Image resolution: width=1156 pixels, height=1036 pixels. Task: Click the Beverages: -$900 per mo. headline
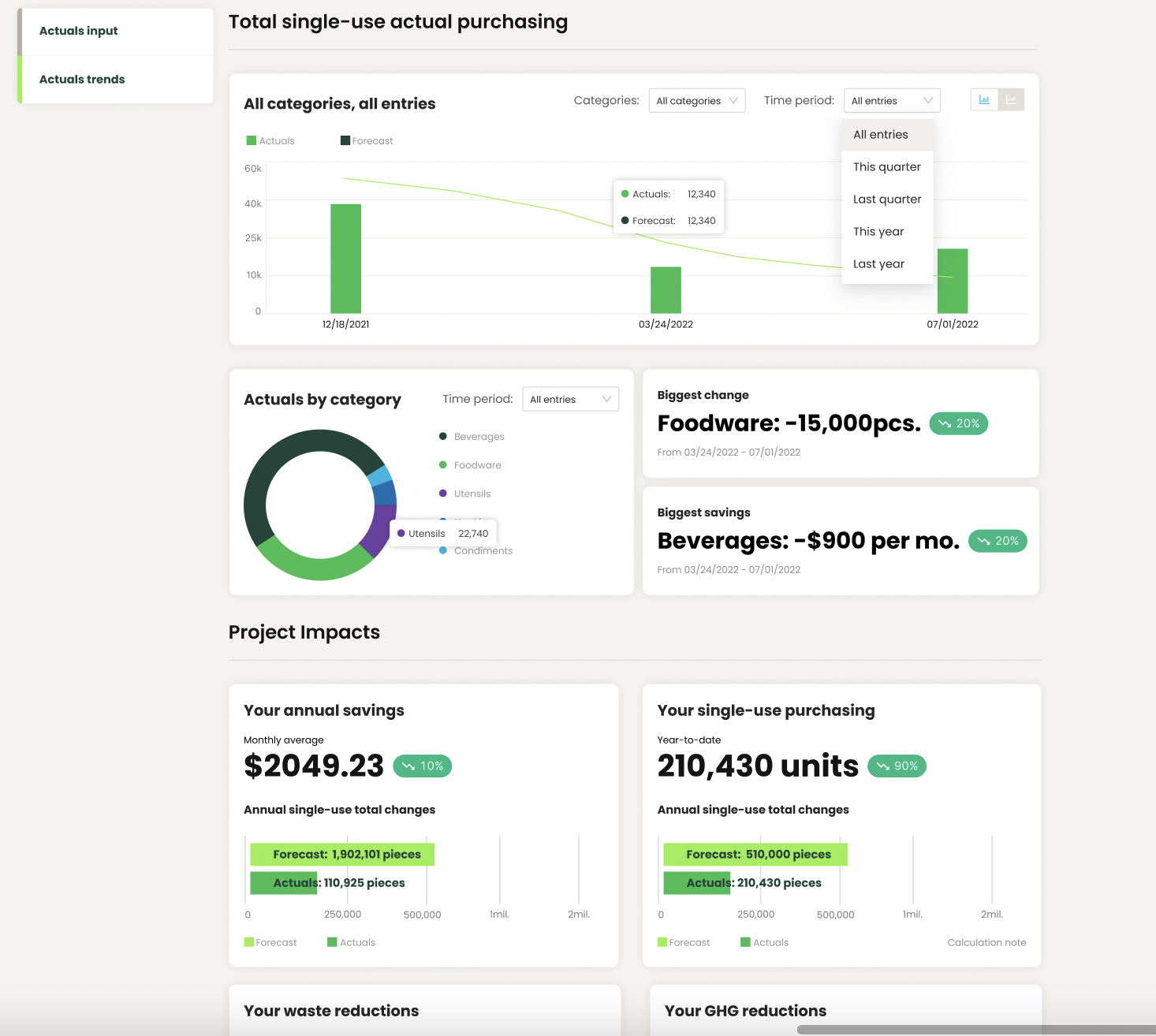[x=808, y=541]
